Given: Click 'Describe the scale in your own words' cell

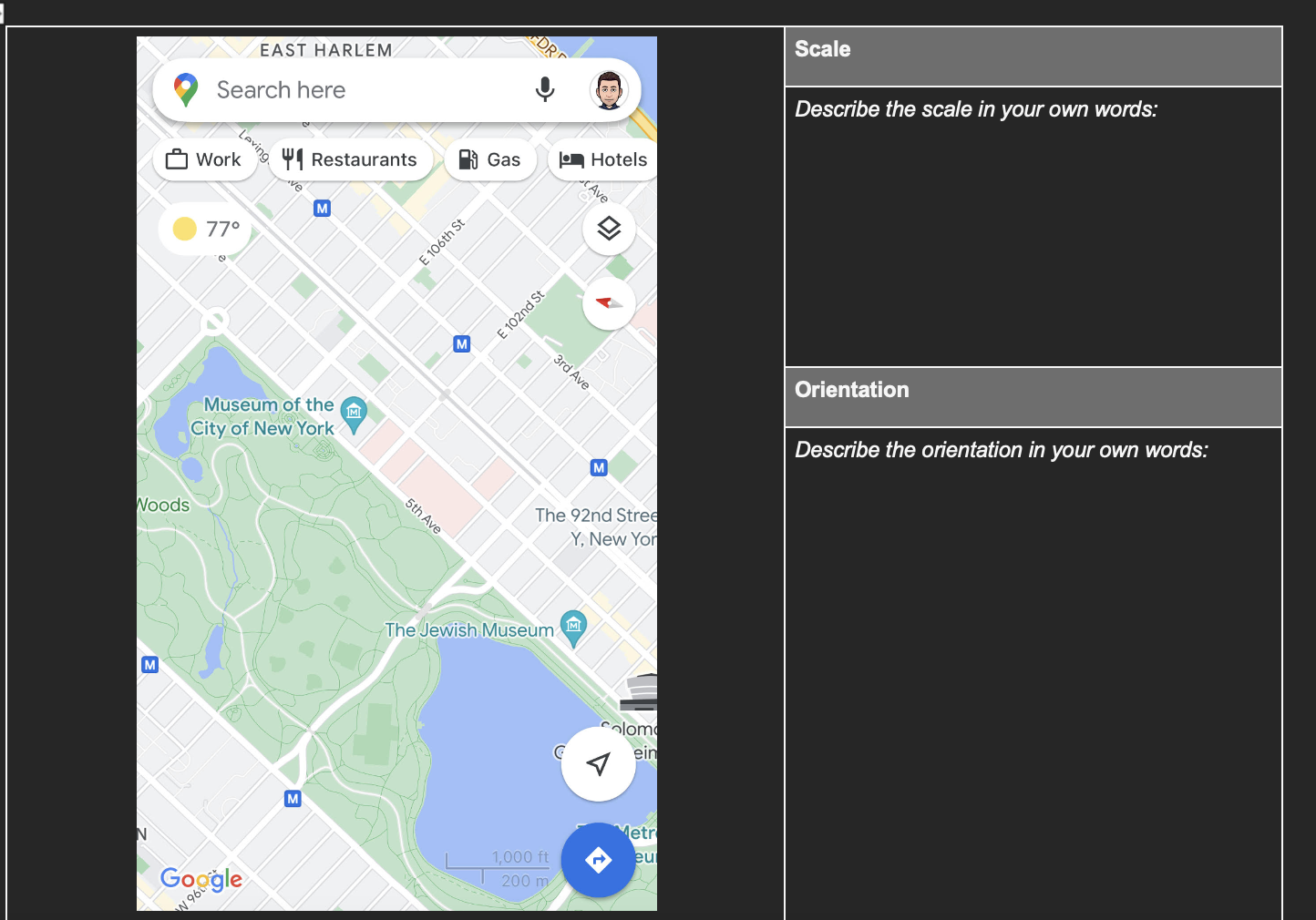Looking at the screenshot, I should 1033,227.
